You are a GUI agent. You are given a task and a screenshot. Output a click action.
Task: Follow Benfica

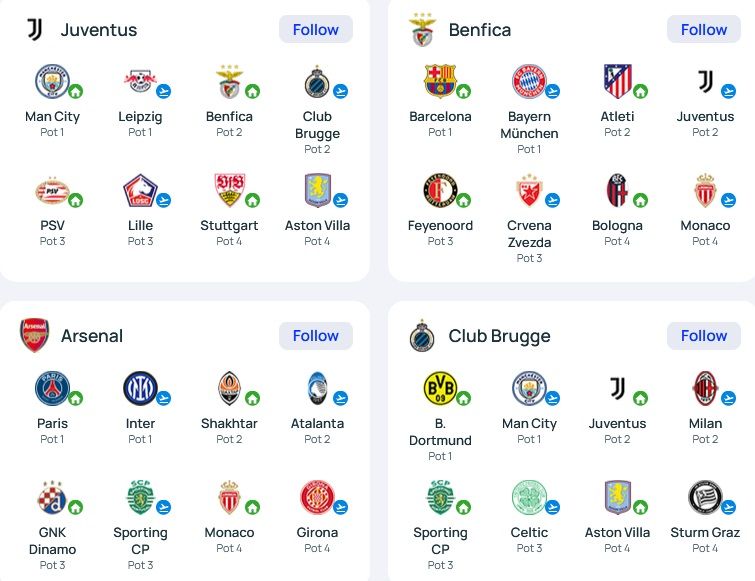tap(703, 29)
